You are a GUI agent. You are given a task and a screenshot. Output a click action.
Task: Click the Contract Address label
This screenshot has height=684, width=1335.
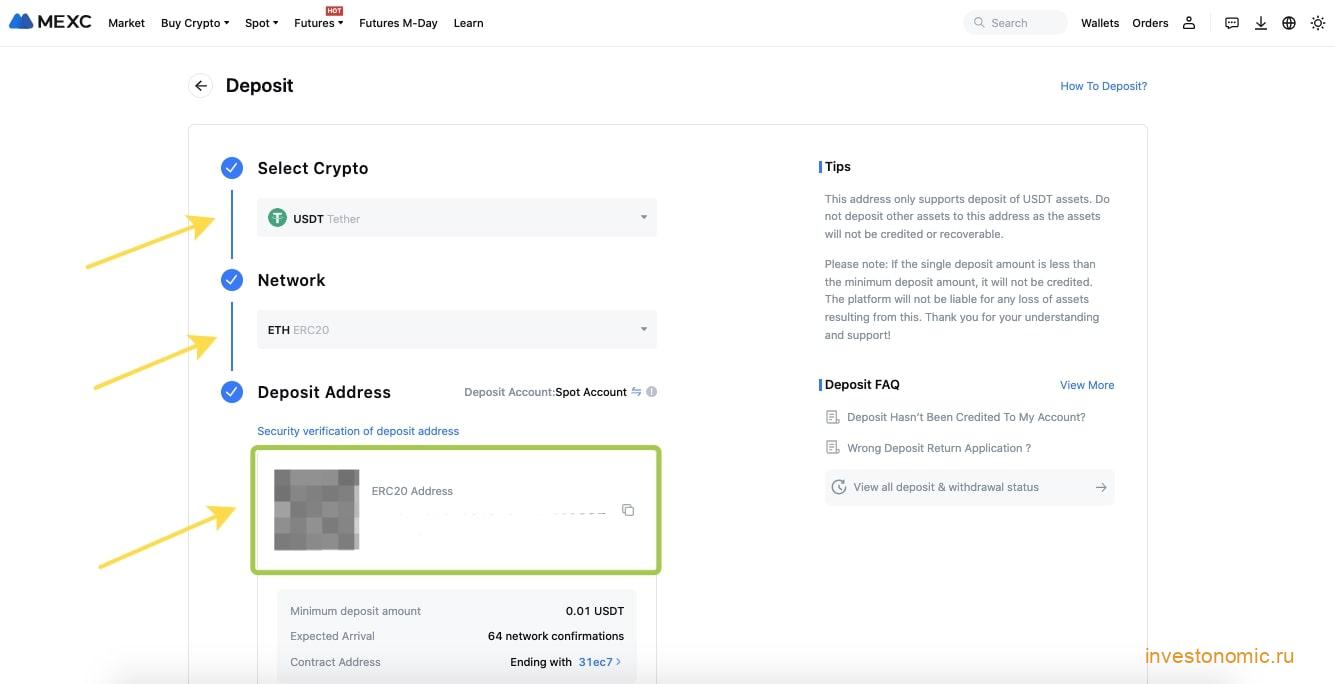(x=335, y=662)
